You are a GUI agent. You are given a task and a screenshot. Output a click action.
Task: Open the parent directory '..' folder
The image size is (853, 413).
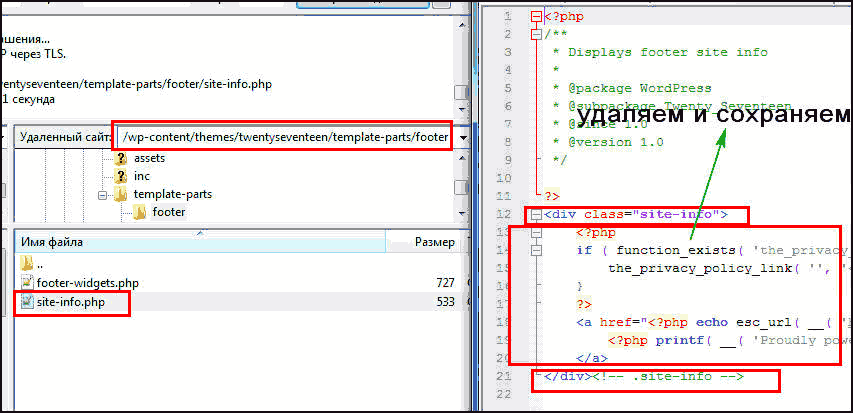click(x=26, y=264)
